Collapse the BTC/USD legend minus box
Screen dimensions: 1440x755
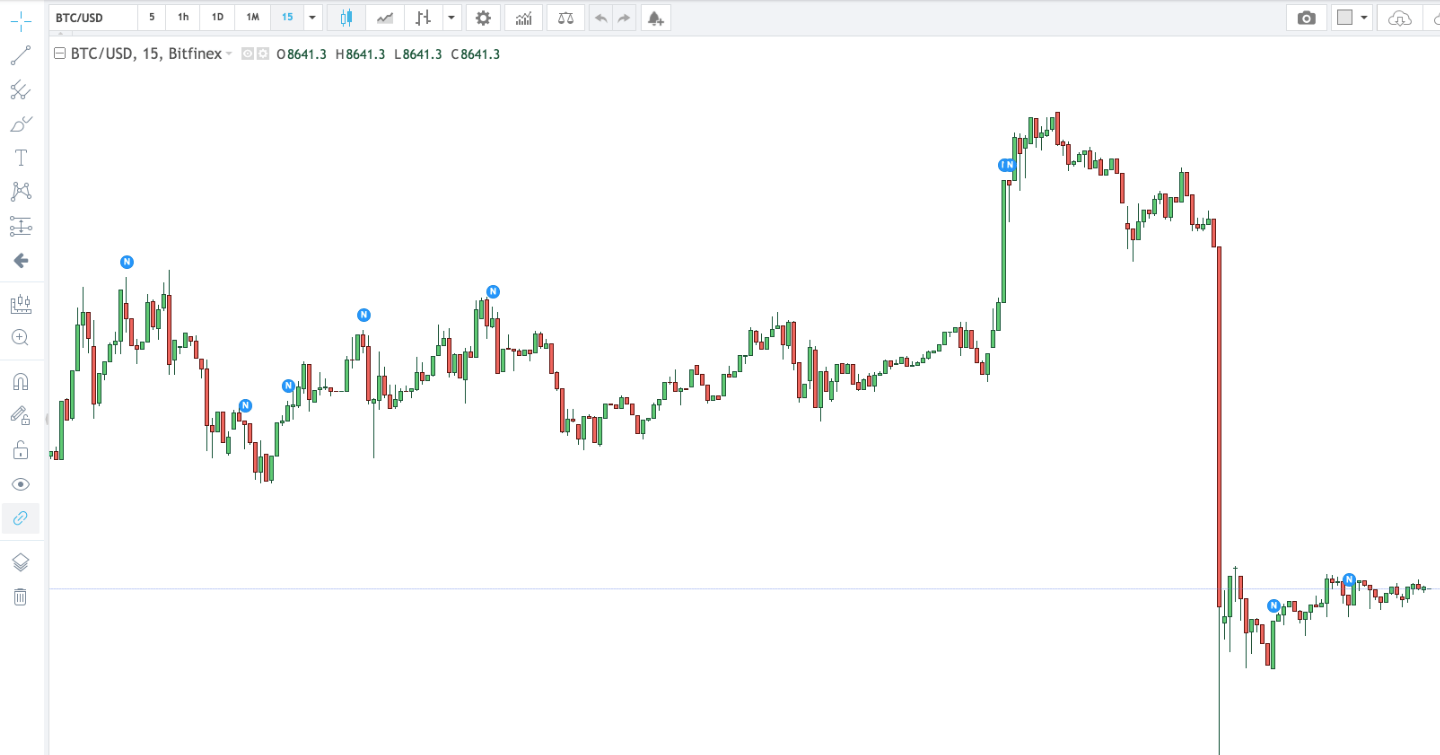coord(59,54)
